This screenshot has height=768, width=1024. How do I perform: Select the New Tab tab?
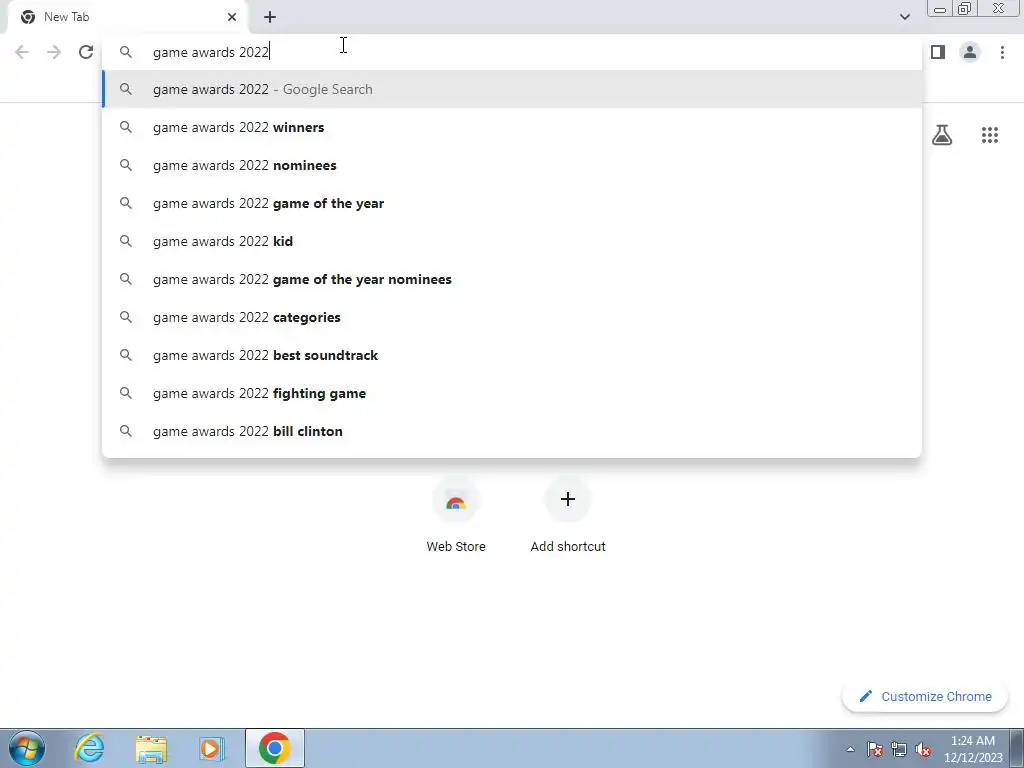click(x=127, y=17)
